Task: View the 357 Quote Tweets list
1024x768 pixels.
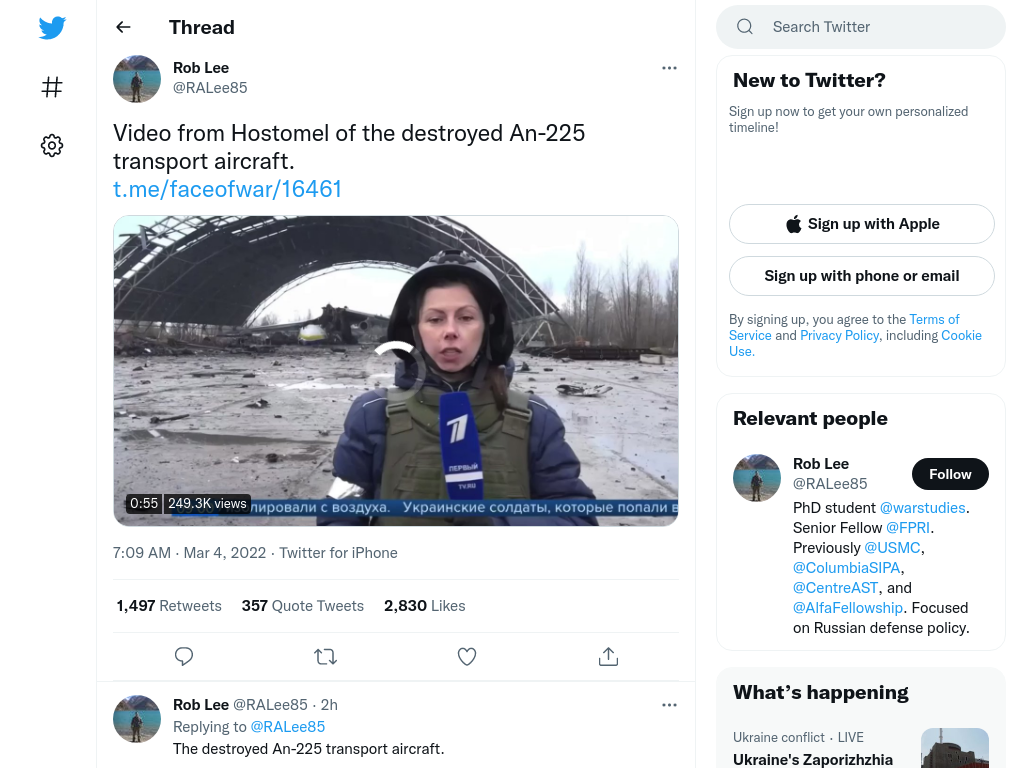Action: [302, 606]
